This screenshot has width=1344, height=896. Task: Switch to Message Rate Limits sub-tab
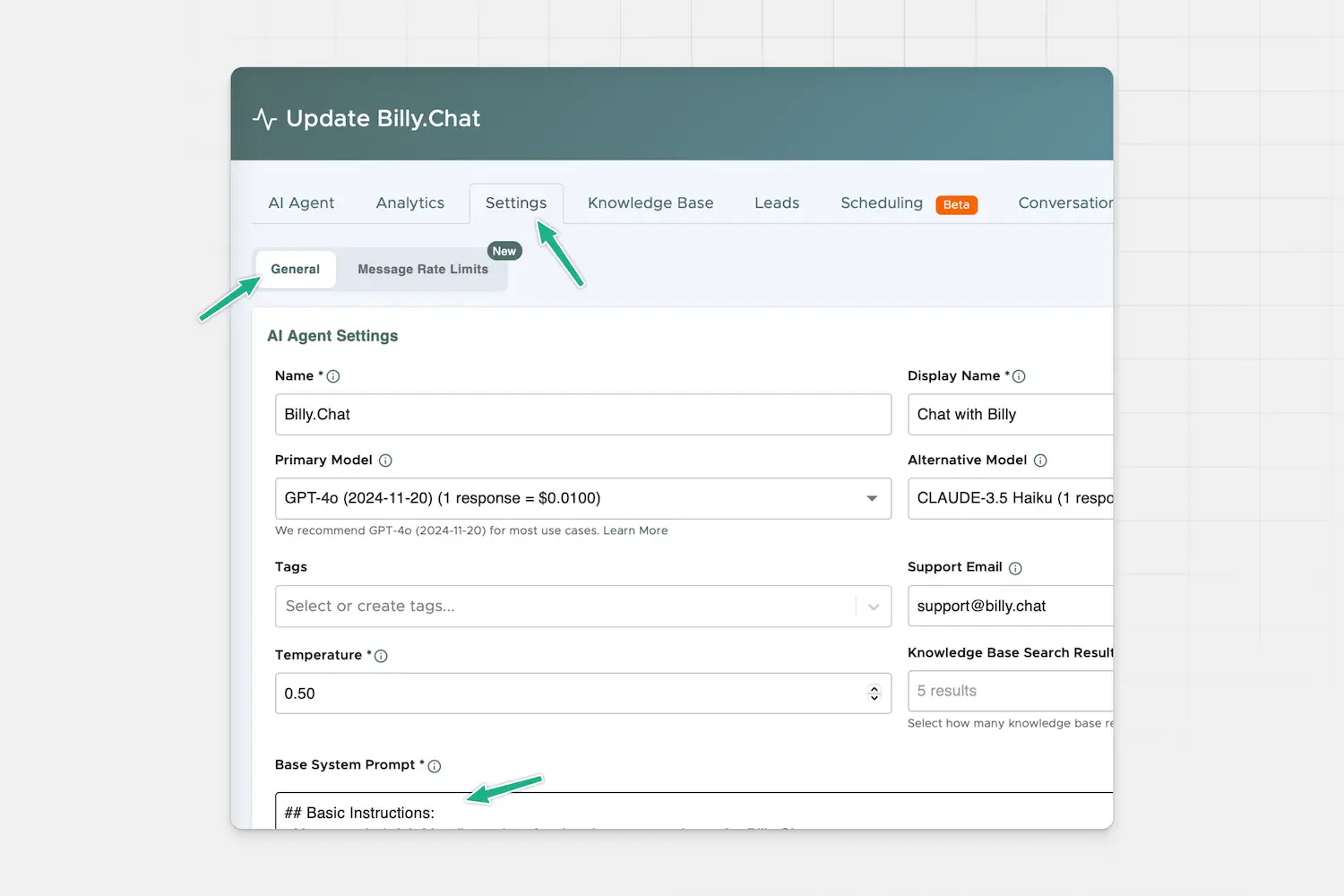click(x=423, y=269)
